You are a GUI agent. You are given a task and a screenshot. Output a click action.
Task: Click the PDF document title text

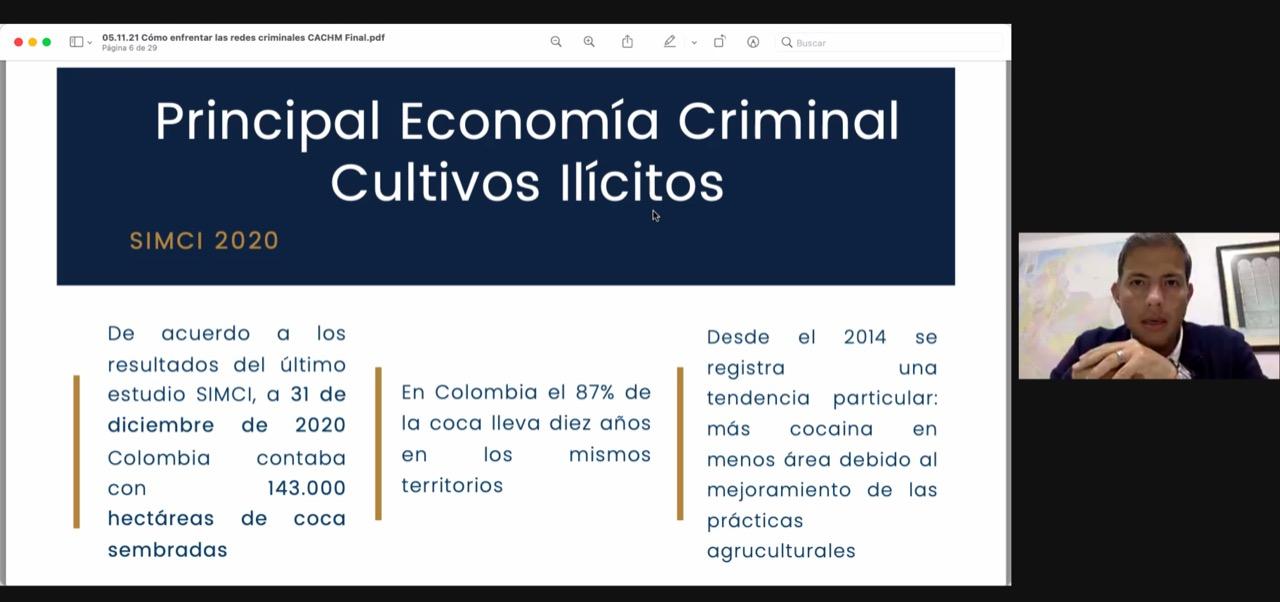(243, 37)
